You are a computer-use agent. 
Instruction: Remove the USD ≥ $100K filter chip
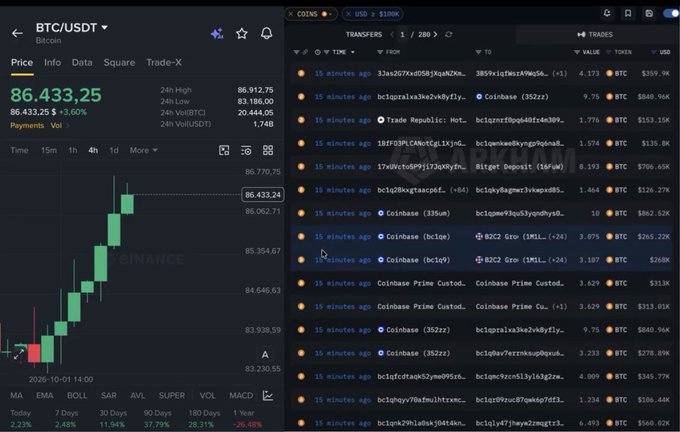click(348, 14)
